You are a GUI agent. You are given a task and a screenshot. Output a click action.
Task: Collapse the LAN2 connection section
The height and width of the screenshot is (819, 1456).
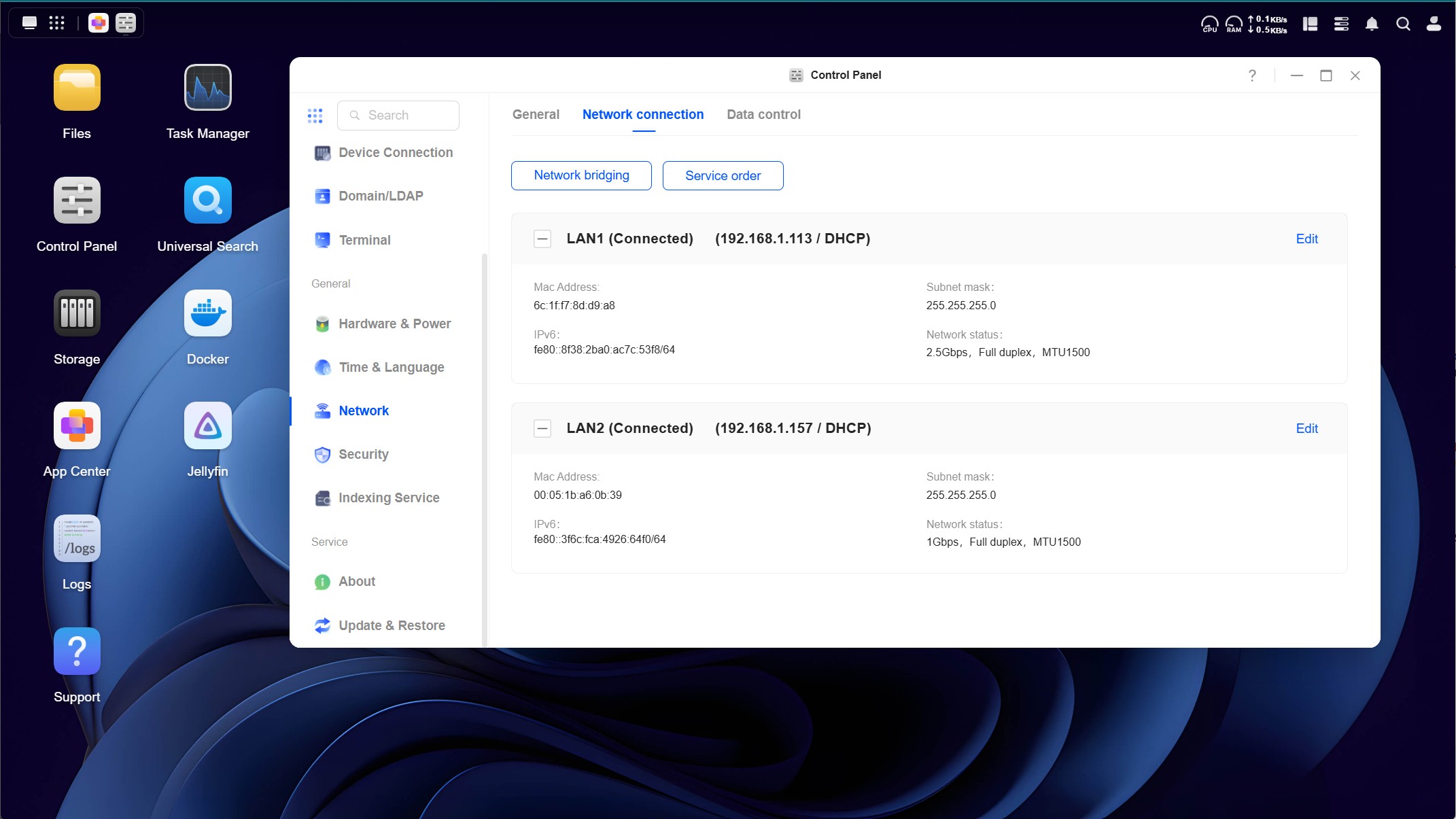click(x=542, y=428)
